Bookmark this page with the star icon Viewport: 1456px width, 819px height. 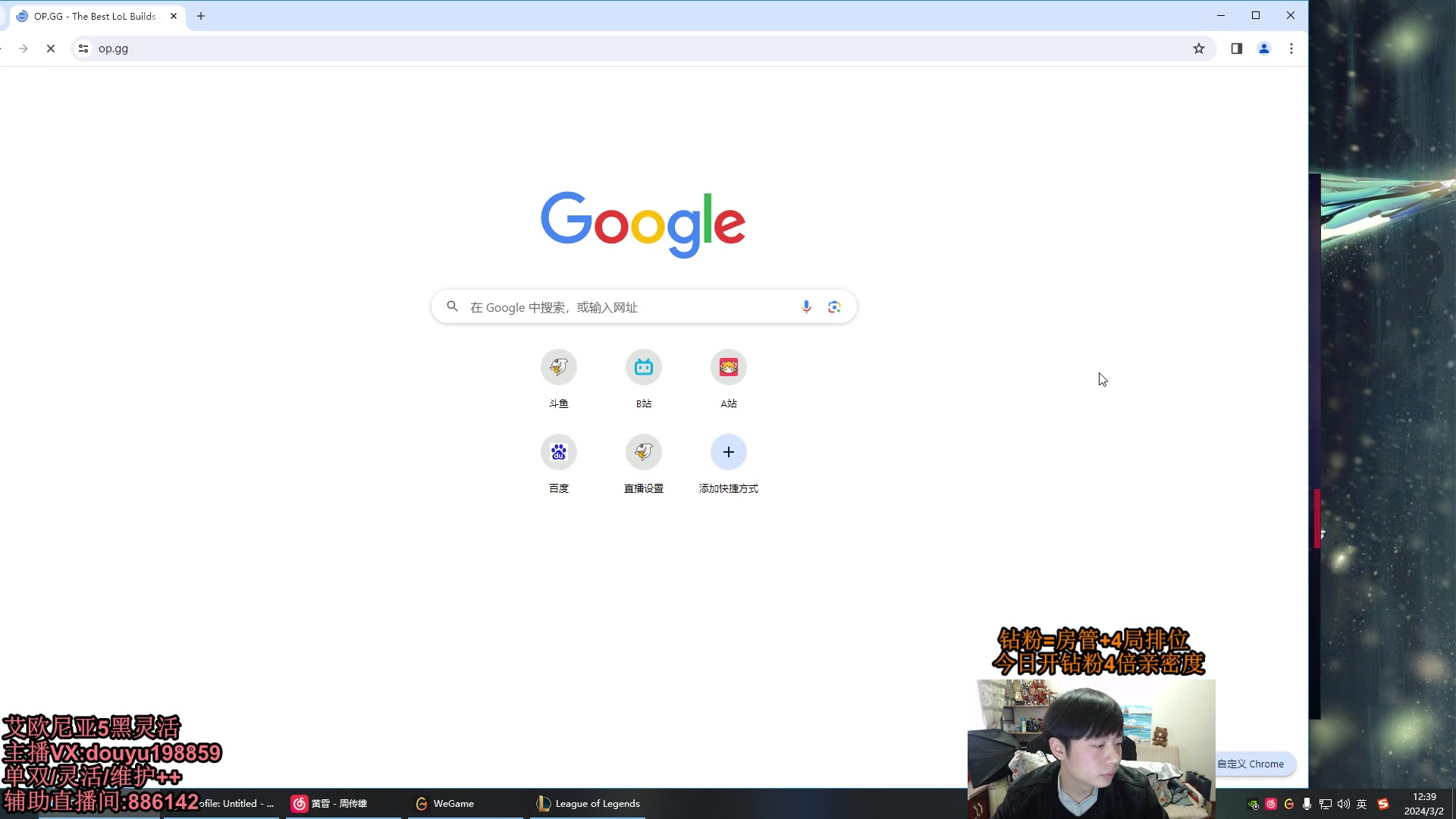pyautogui.click(x=1199, y=48)
